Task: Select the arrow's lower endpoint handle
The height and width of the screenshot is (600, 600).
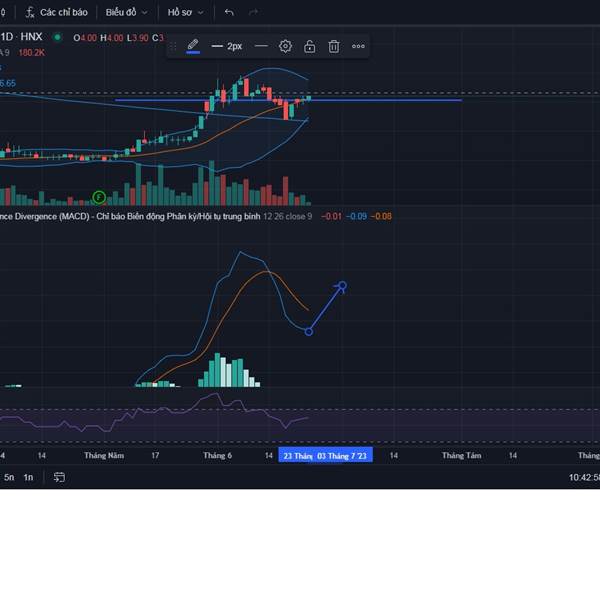Action: pyautogui.click(x=309, y=332)
